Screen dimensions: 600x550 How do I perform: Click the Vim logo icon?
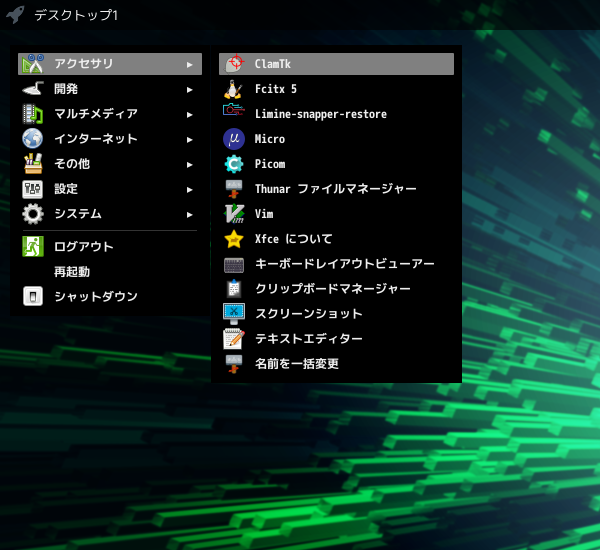[234, 214]
